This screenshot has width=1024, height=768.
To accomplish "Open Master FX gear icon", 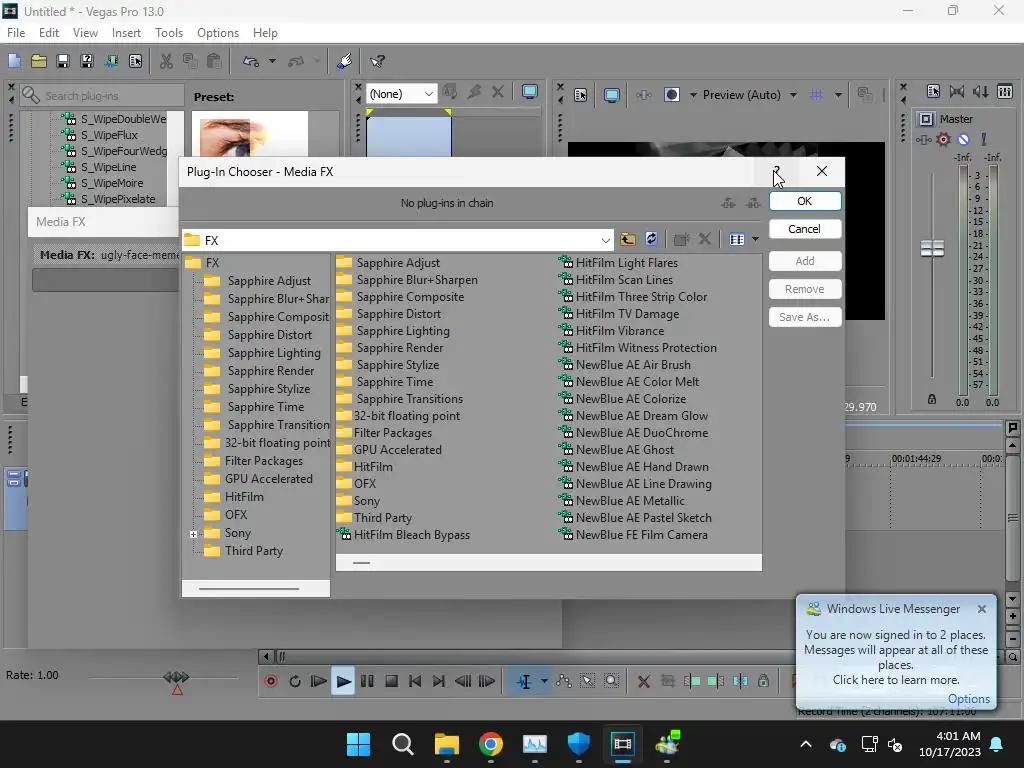I will tap(943, 139).
